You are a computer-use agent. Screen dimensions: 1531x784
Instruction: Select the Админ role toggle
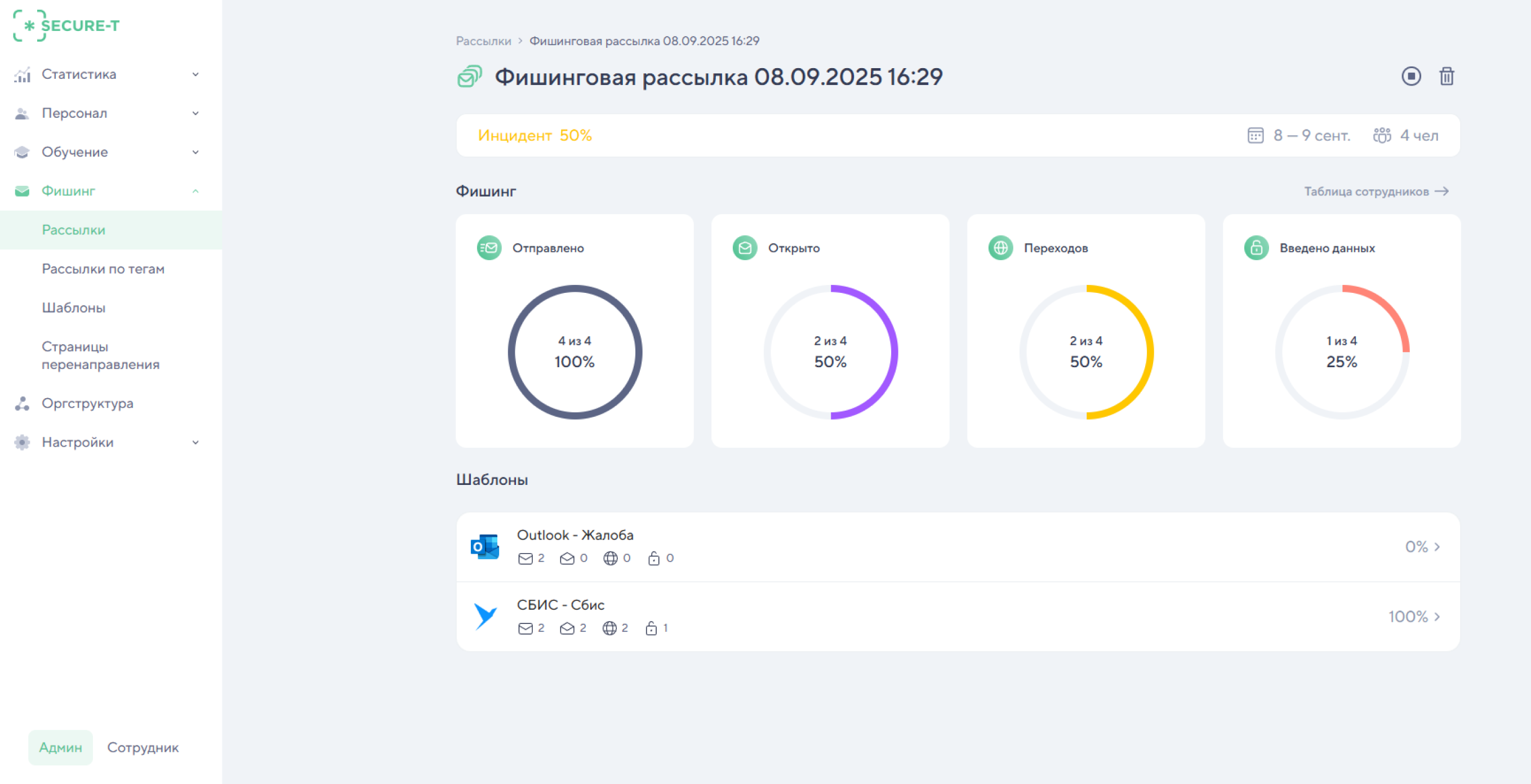pos(60,748)
